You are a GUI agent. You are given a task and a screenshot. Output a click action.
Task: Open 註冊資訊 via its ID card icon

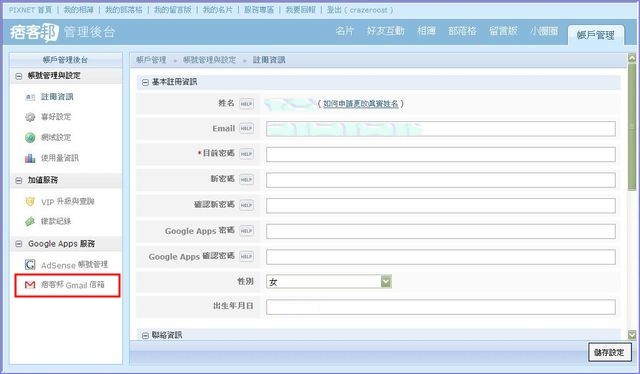click(x=30, y=97)
